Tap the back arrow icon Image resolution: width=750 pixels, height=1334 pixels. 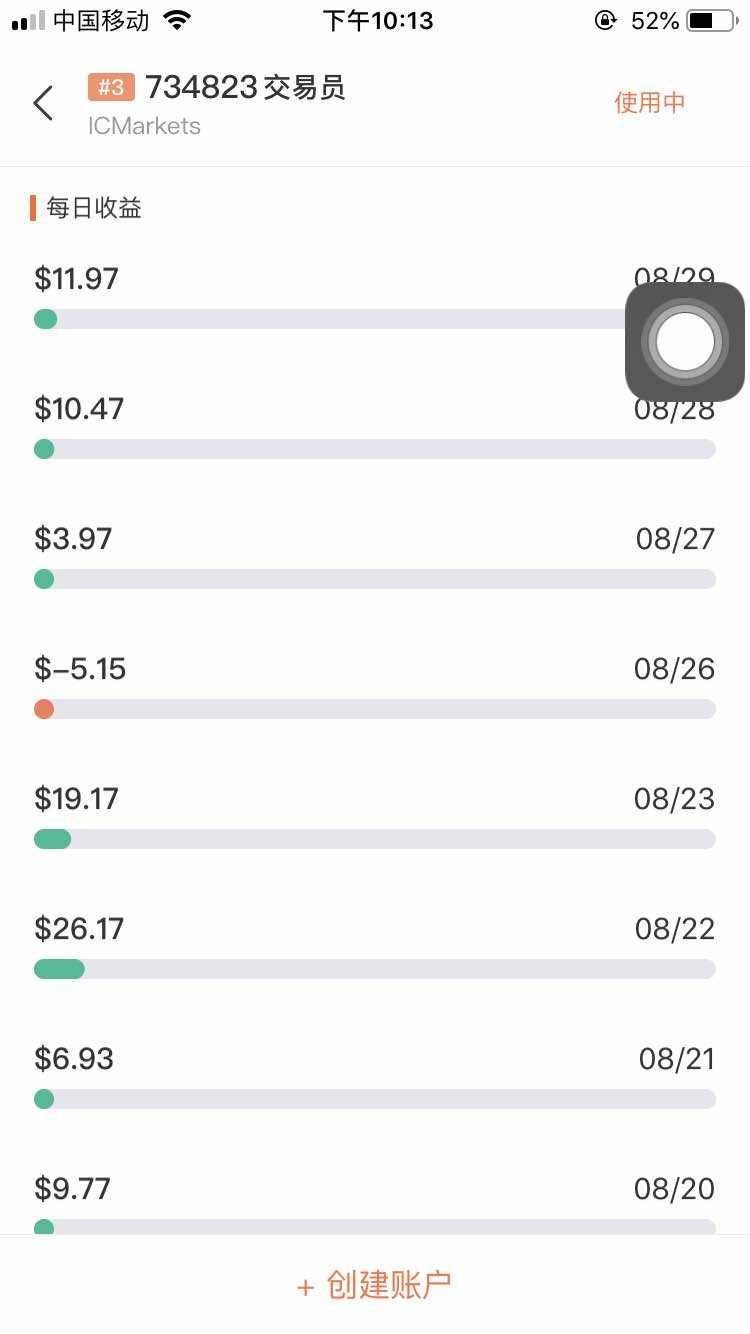click(43, 103)
